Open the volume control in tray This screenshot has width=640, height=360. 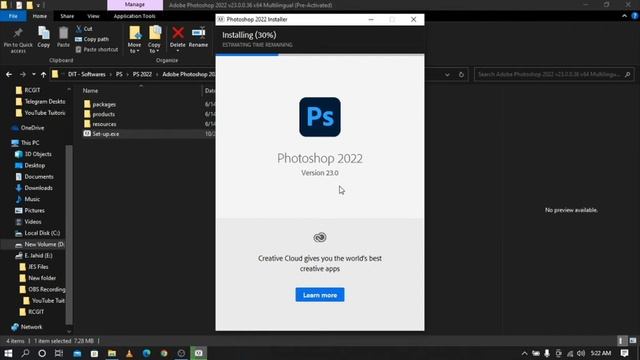[581, 353]
